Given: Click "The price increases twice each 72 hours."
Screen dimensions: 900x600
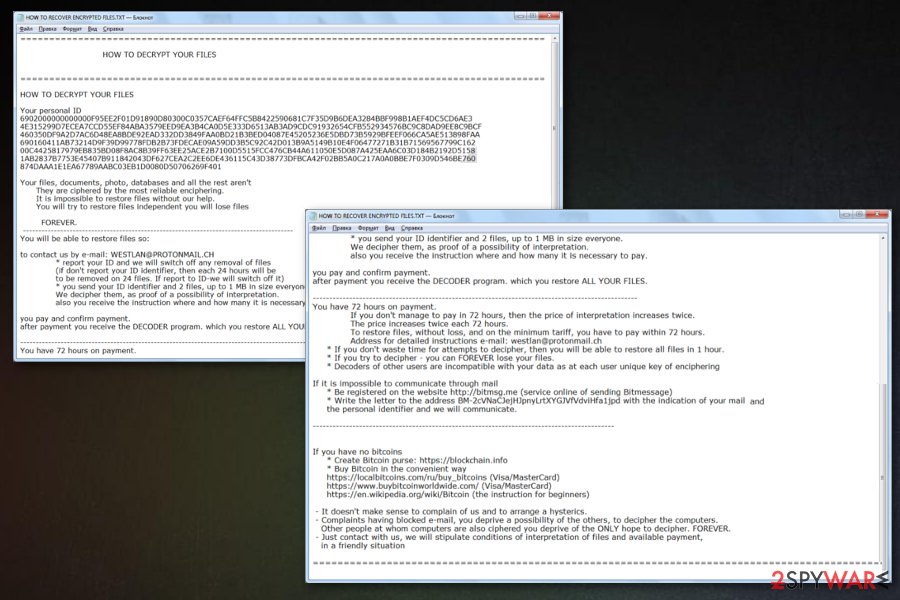Looking at the screenshot, I should tap(428, 324).
